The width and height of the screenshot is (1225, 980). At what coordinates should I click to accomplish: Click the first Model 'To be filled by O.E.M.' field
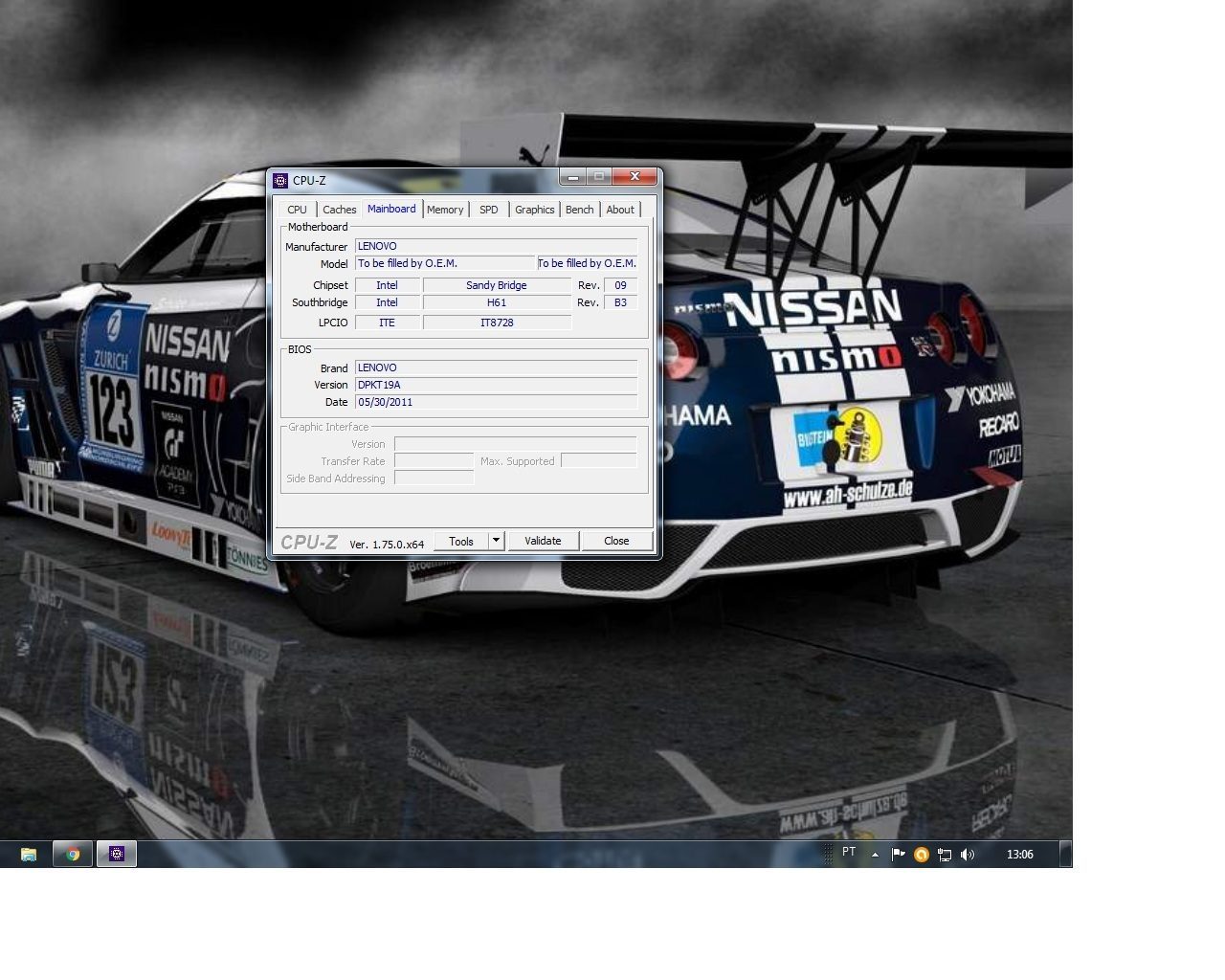coord(445,263)
